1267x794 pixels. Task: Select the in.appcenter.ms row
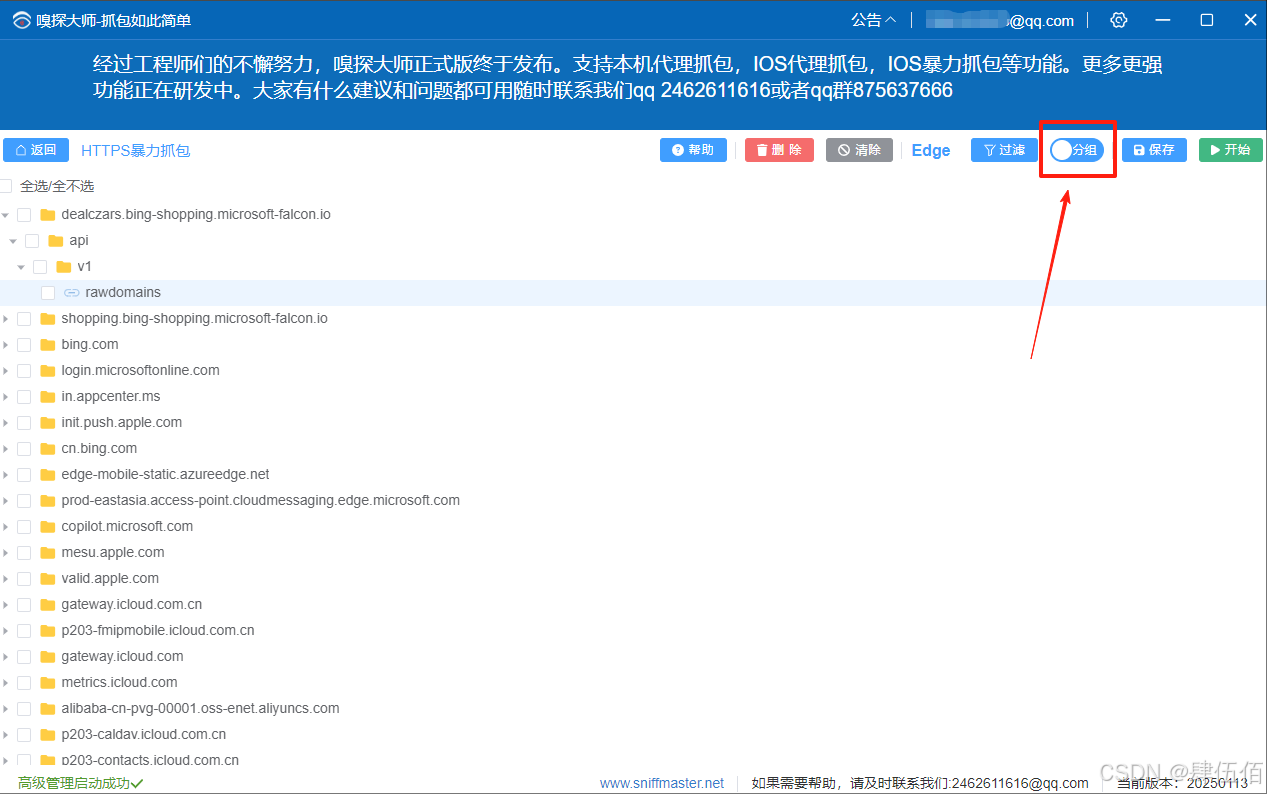pyautogui.click(x=633, y=396)
